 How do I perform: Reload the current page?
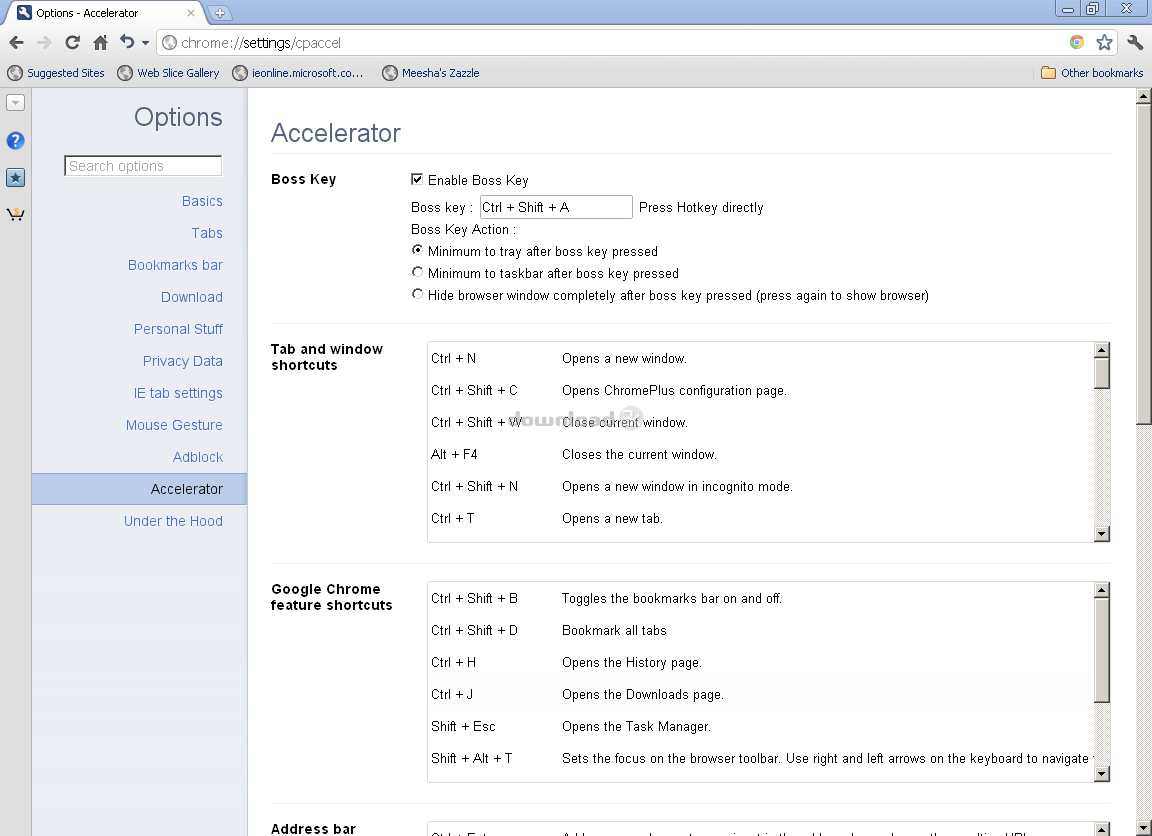pos(72,43)
